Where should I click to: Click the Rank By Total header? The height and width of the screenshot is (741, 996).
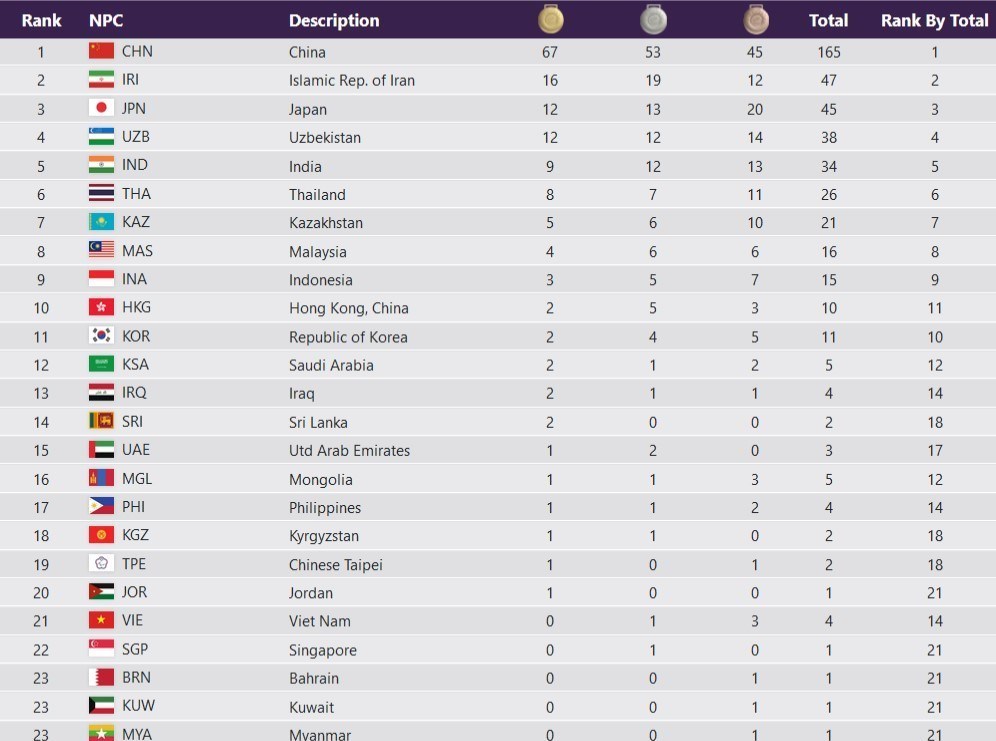(934, 20)
